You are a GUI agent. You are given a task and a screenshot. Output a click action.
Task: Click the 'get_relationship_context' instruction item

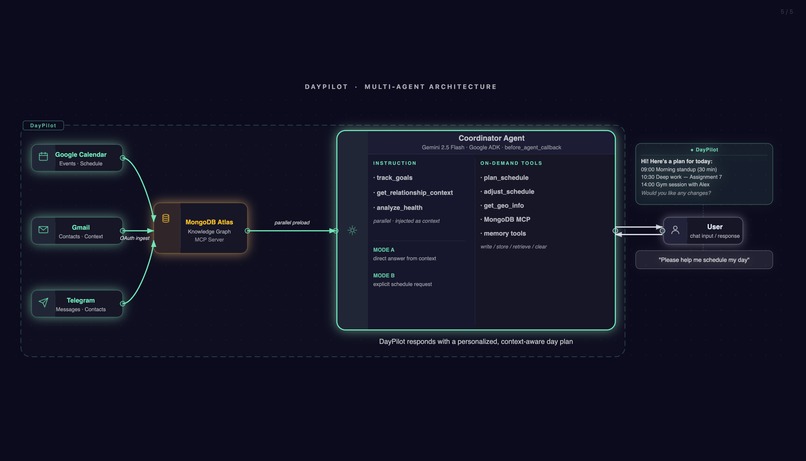click(413, 192)
